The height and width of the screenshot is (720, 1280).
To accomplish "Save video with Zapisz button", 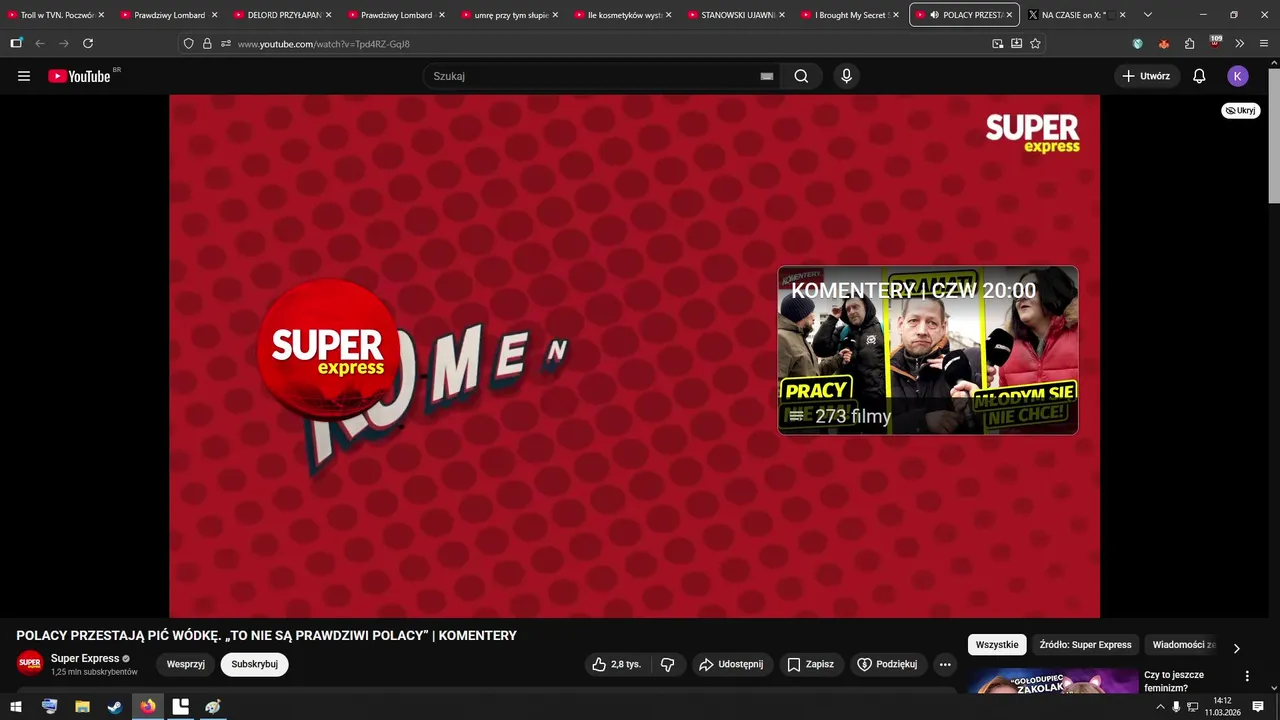I will 810,664.
